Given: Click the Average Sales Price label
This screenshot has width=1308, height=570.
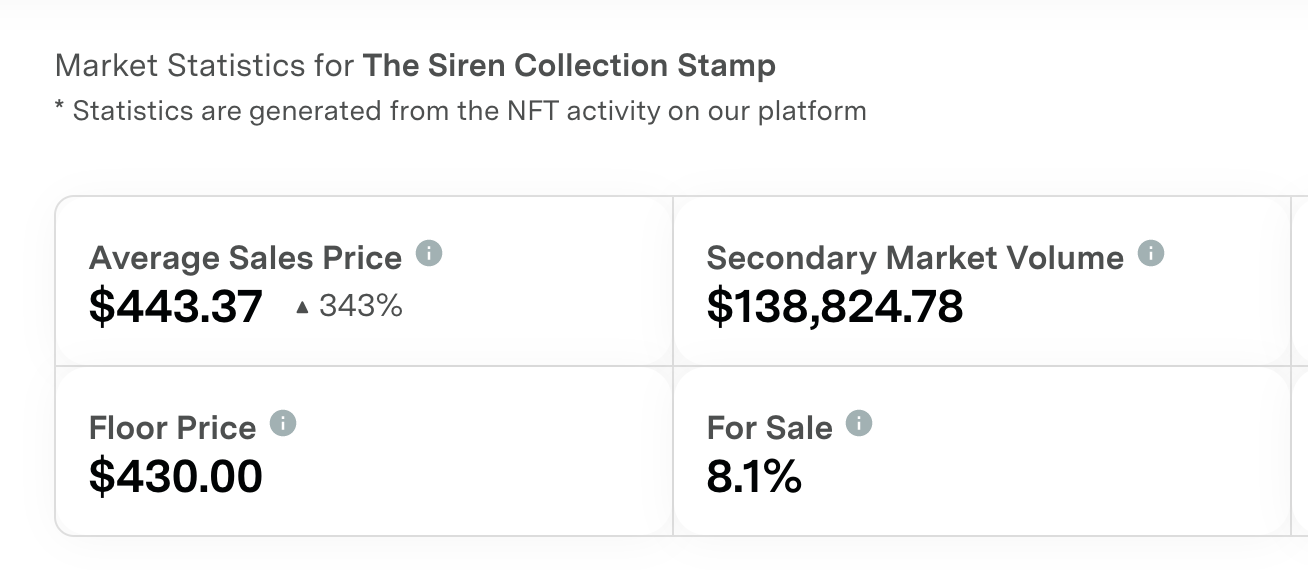Looking at the screenshot, I should point(245,258).
